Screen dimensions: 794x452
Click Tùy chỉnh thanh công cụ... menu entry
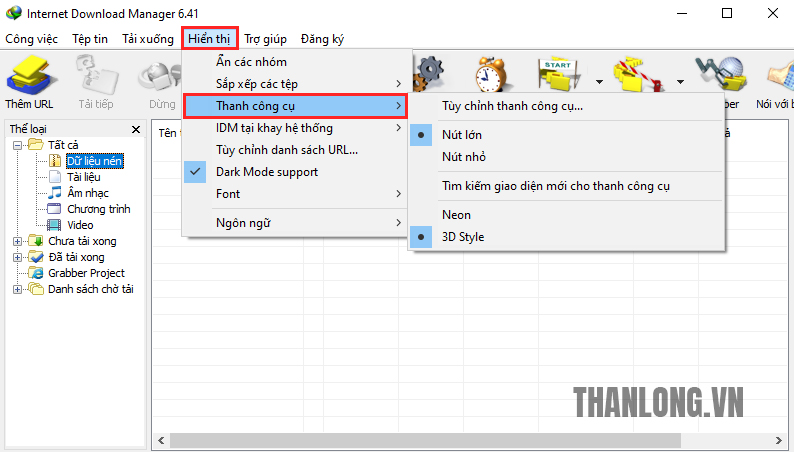pos(512,106)
